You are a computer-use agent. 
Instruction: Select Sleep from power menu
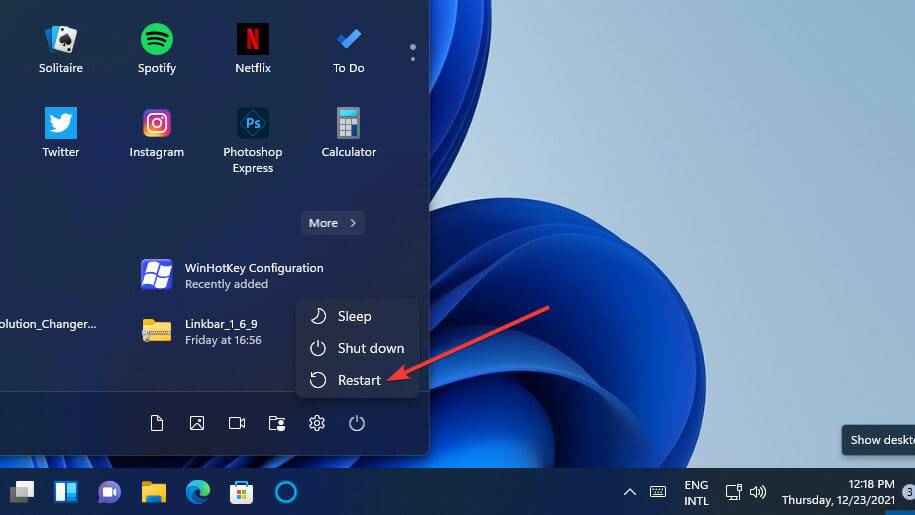coord(357,316)
